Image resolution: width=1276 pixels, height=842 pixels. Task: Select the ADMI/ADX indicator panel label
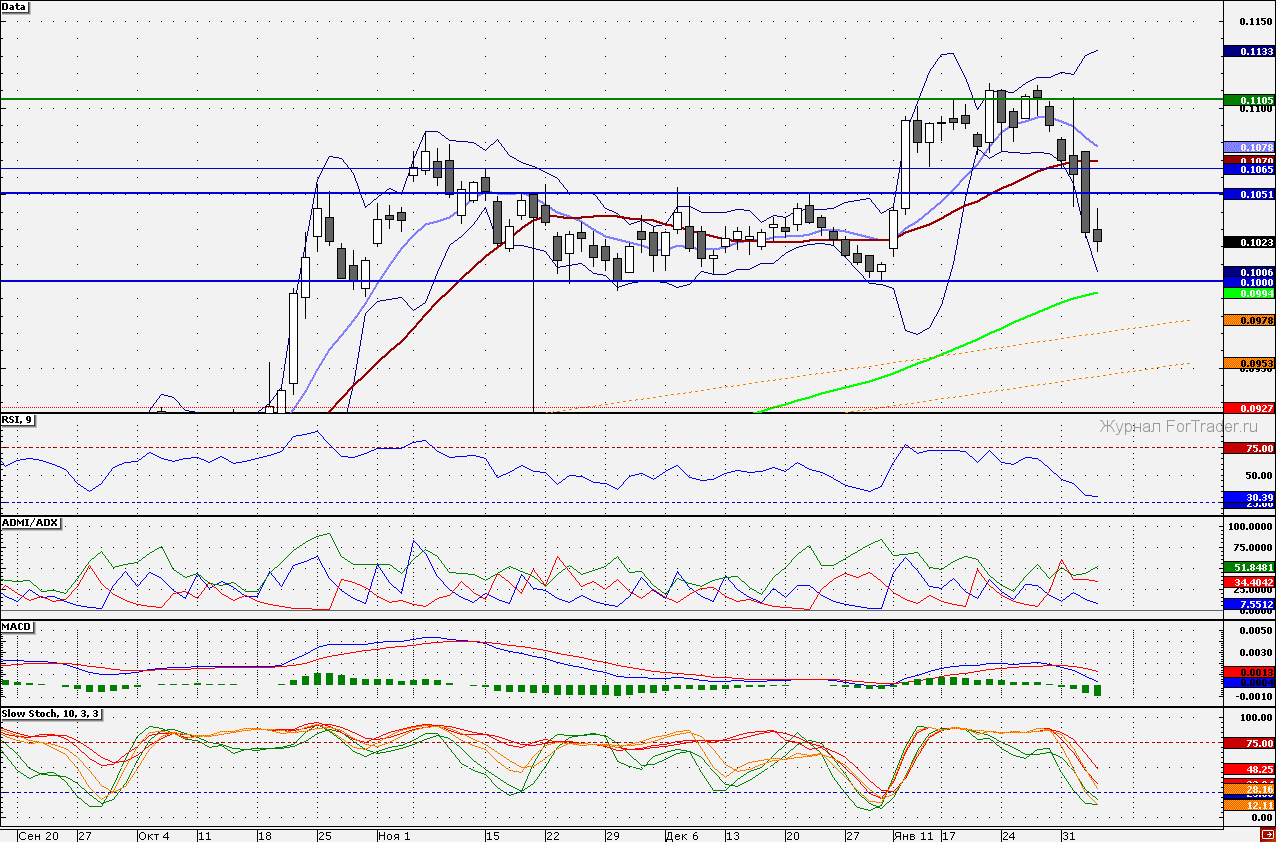coord(31,523)
